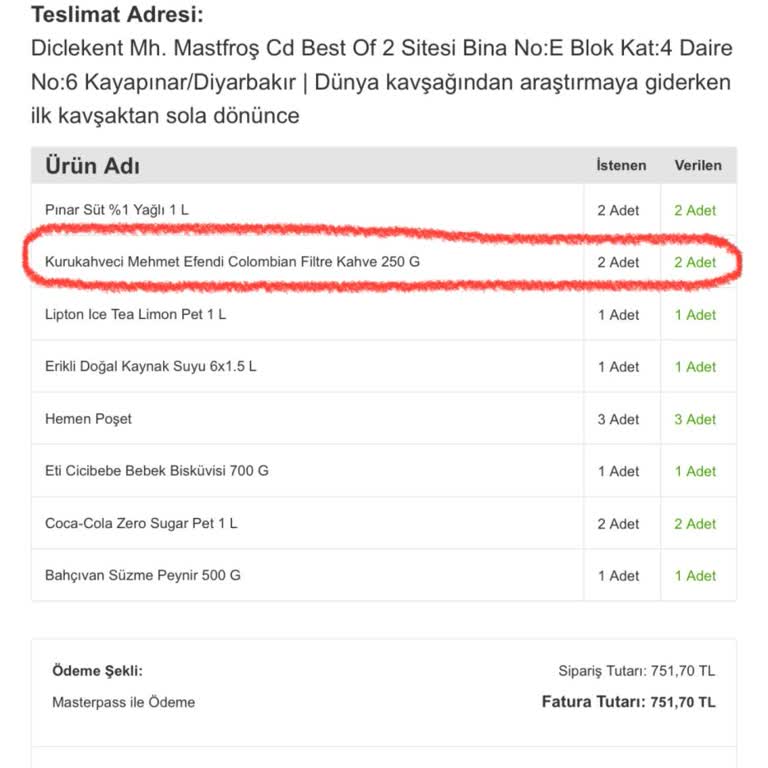
Task: Click the Hemen Poşet item name
Action: point(88,419)
